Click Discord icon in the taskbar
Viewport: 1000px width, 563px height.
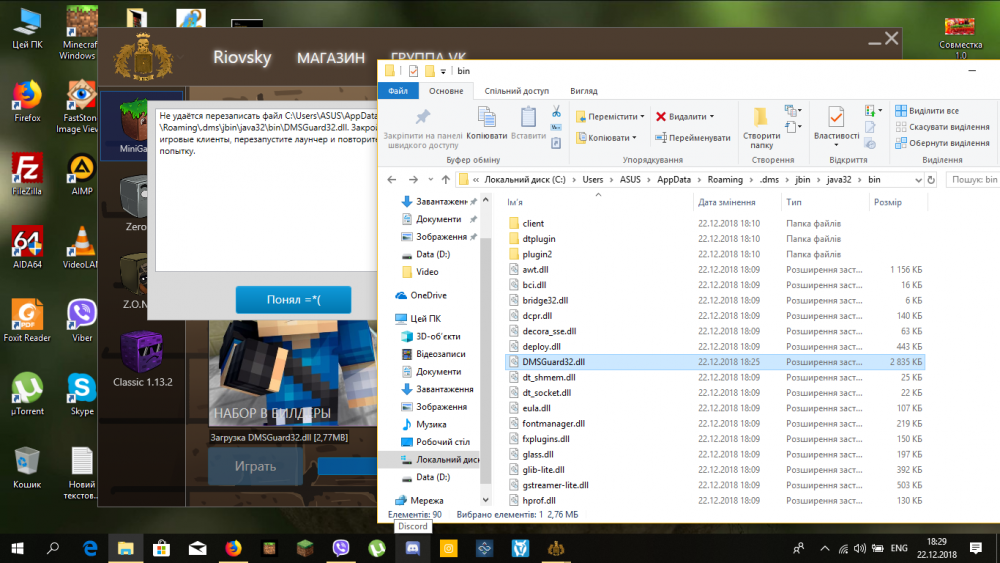point(413,548)
